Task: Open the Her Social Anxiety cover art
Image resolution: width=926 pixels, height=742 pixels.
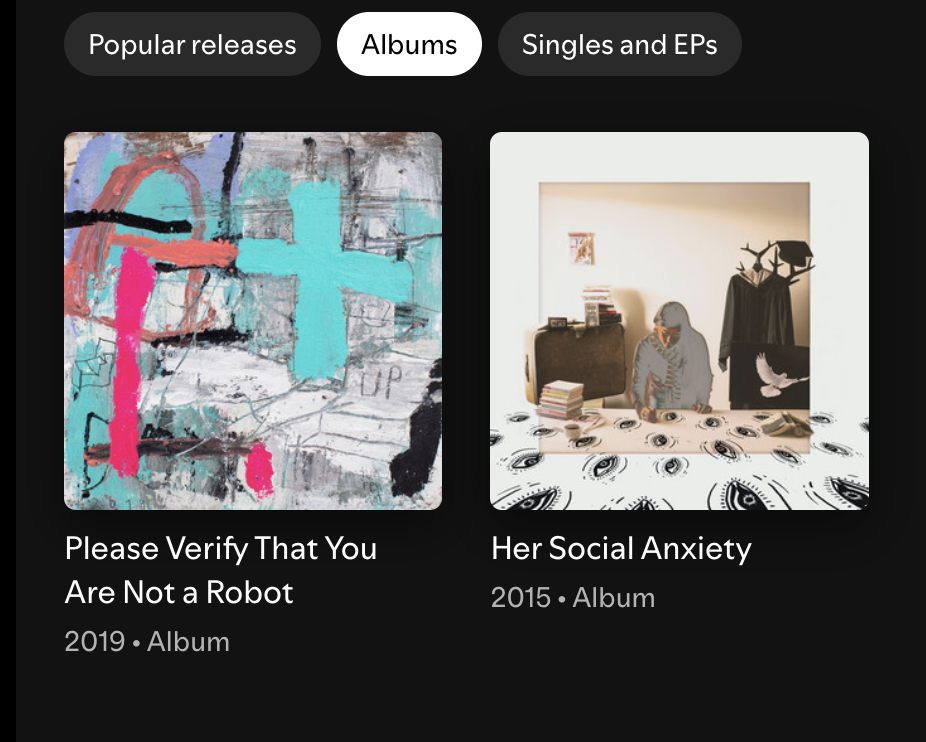Action: click(x=679, y=321)
